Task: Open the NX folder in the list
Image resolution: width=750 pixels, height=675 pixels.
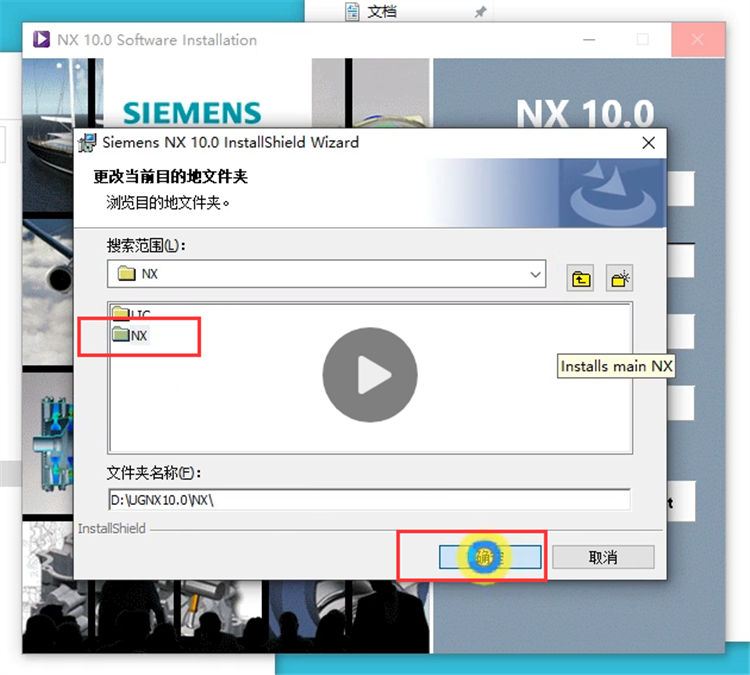Action: click(x=130, y=335)
